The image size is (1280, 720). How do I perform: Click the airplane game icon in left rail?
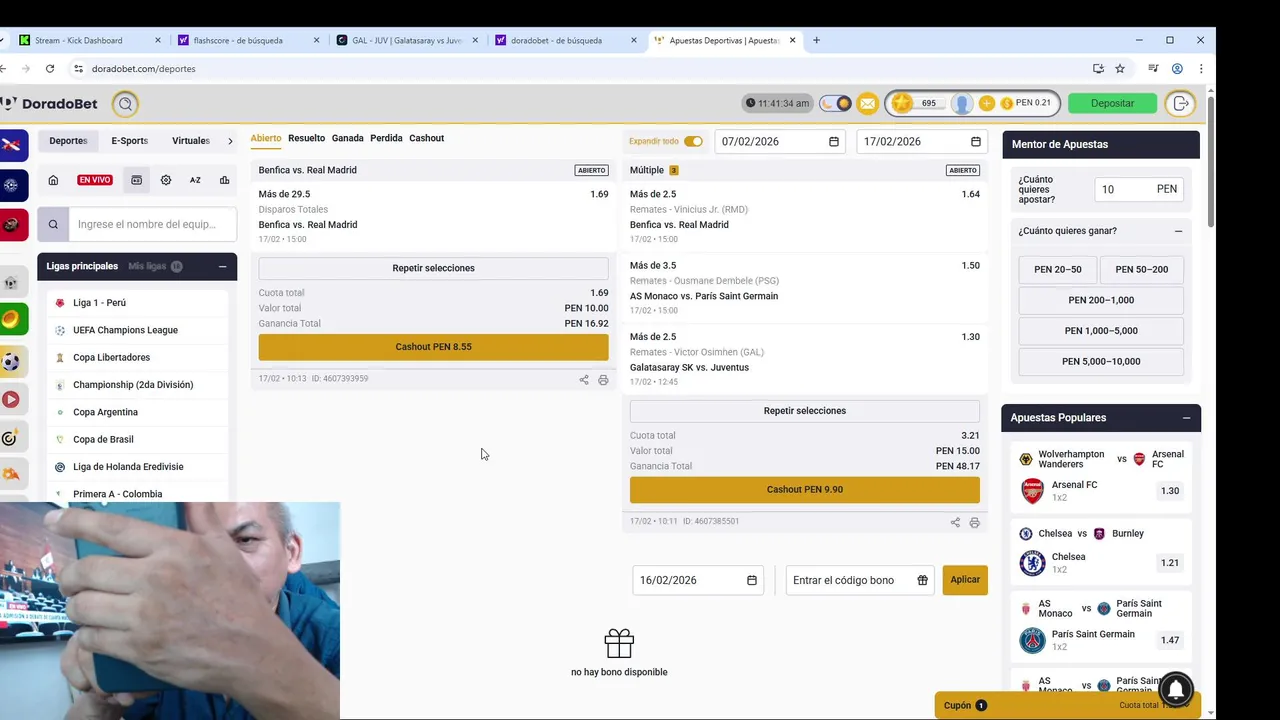11,147
